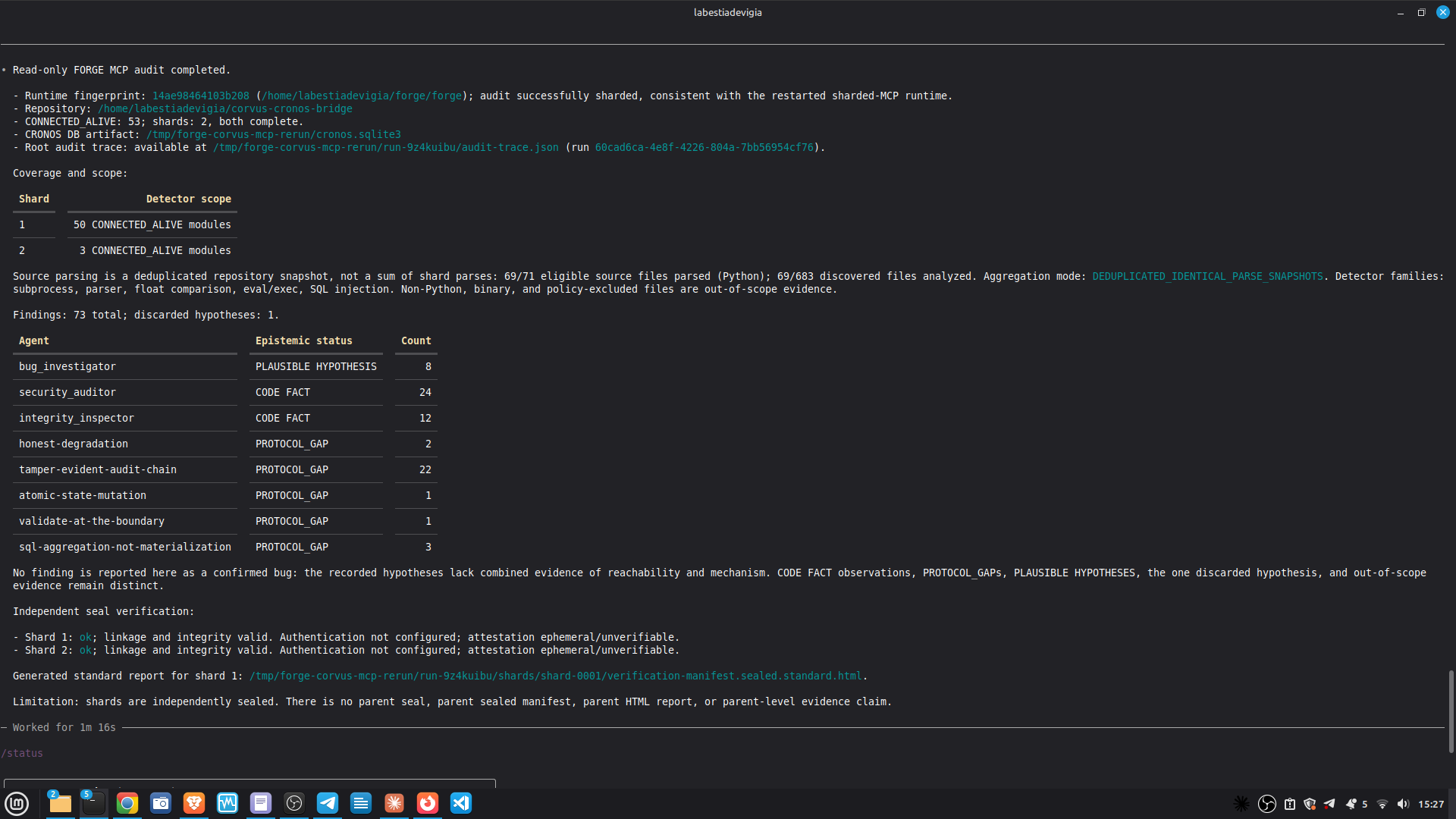Image resolution: width=1456 pixels, height=819 pixels.
Task: Click the Shard 1 'ok' status
Action: pos(86,637)
